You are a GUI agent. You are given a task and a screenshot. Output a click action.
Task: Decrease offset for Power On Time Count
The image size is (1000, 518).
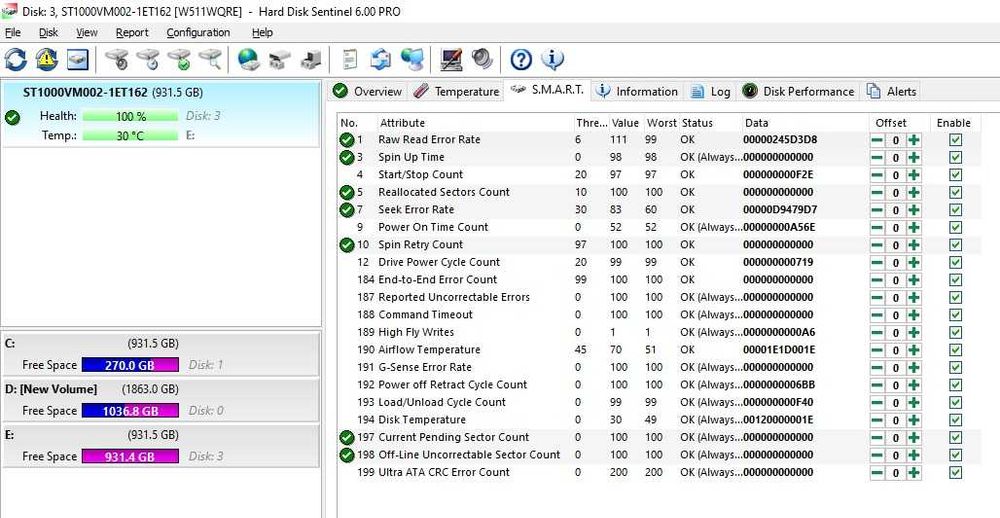pyautogui.click(x=878, y=228)
